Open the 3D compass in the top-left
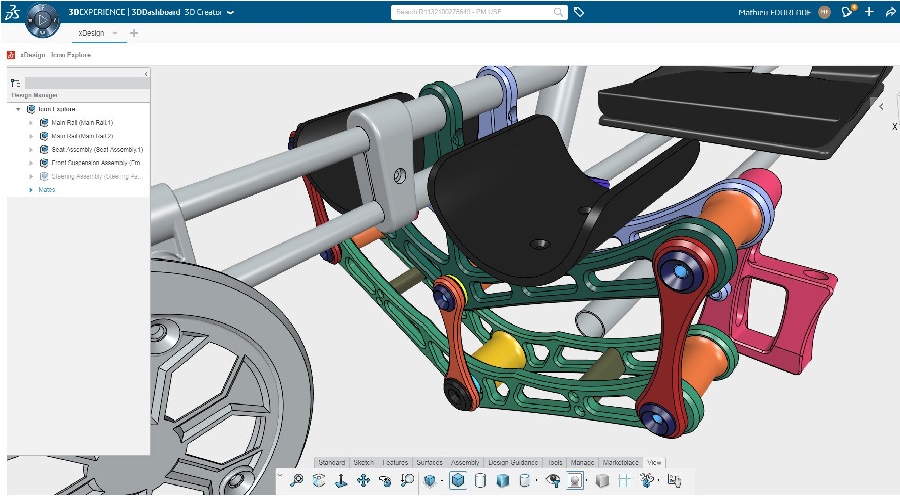Image resolution: width=900 pixels, height=496 pixels. [x=42, y=19]
